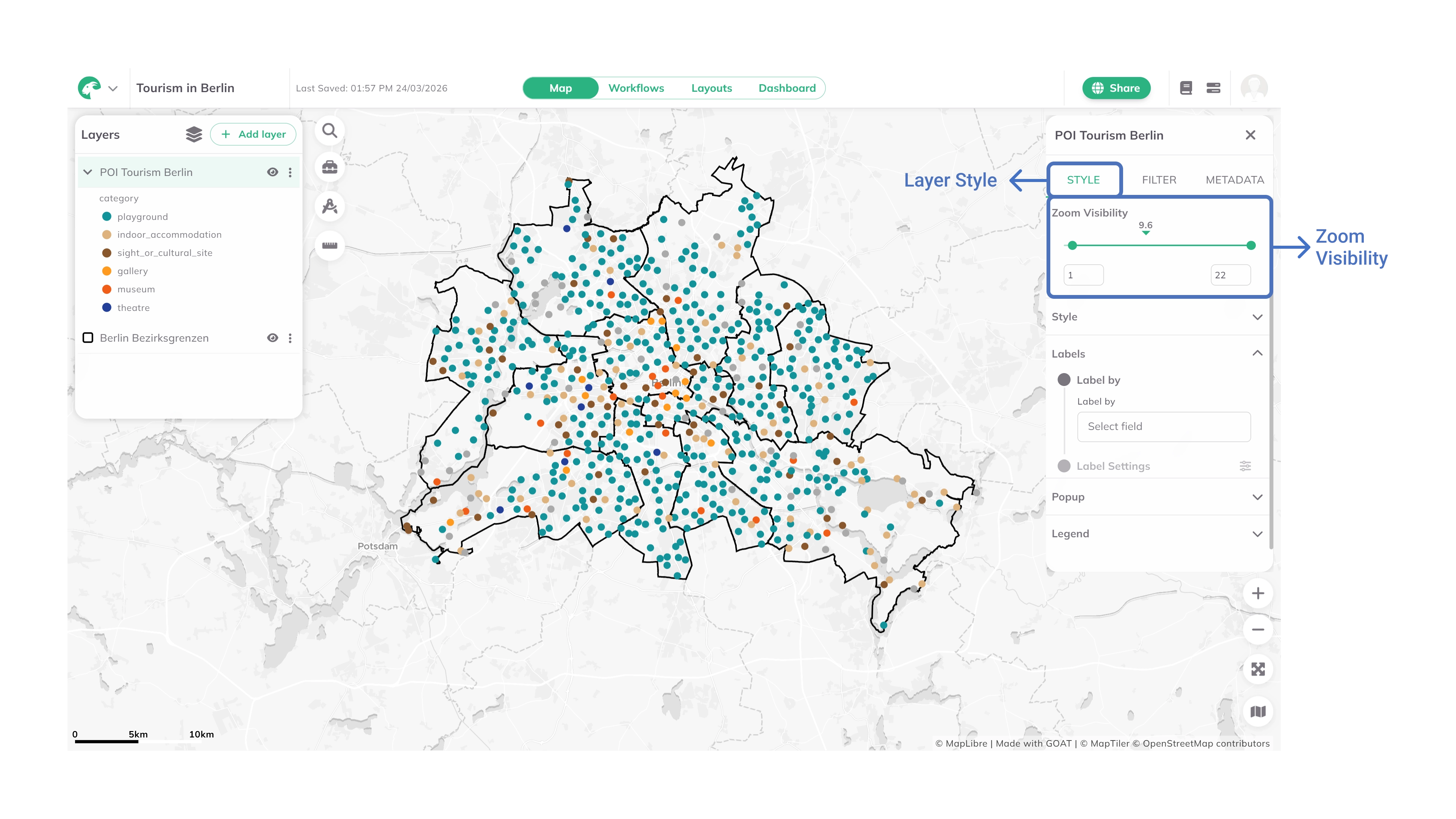Zoom out on the map
The height and width of the screenshot is (819, 1456).
[x=1258, y=630]
